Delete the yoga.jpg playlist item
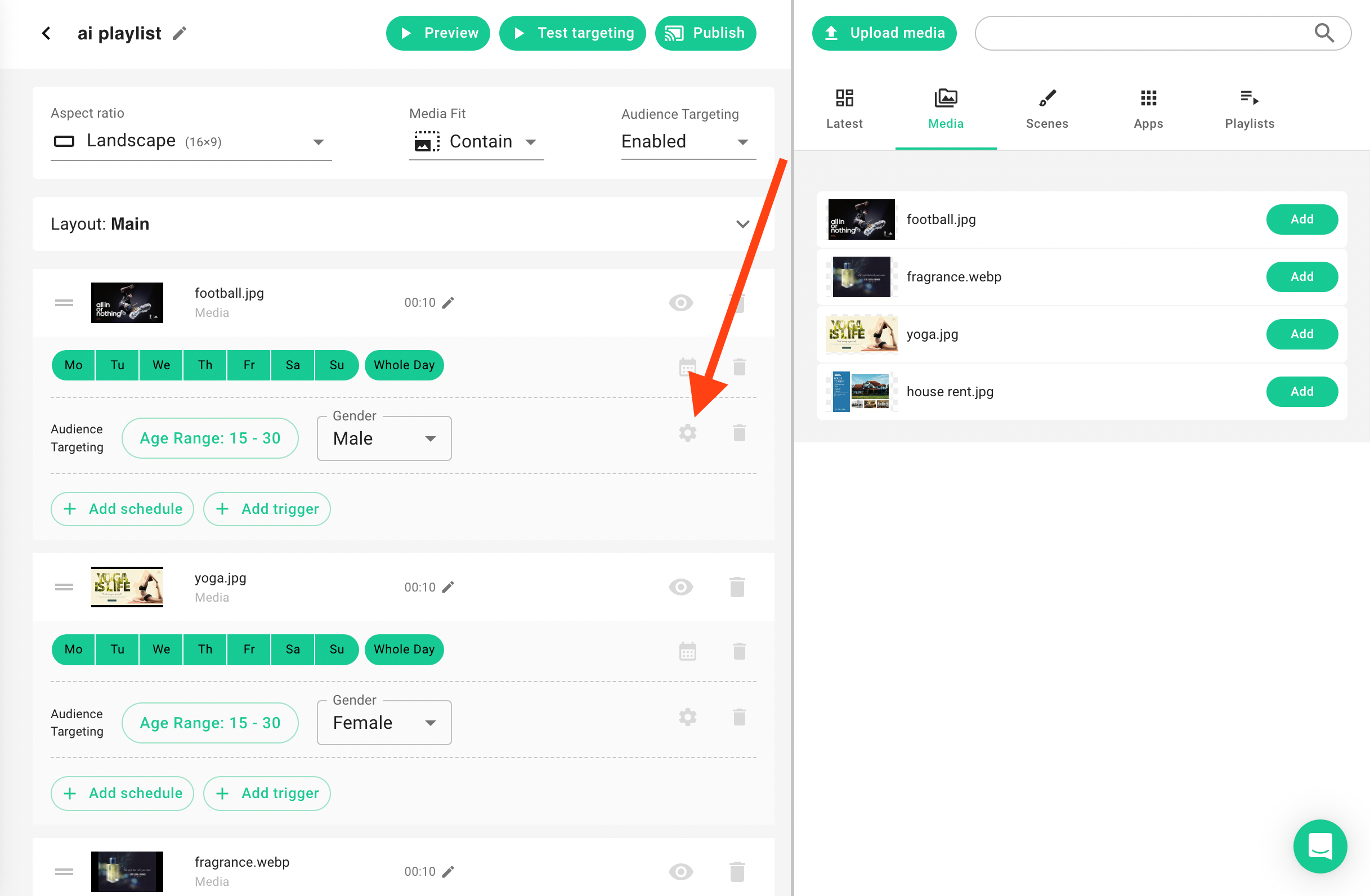 coord(737,587)
